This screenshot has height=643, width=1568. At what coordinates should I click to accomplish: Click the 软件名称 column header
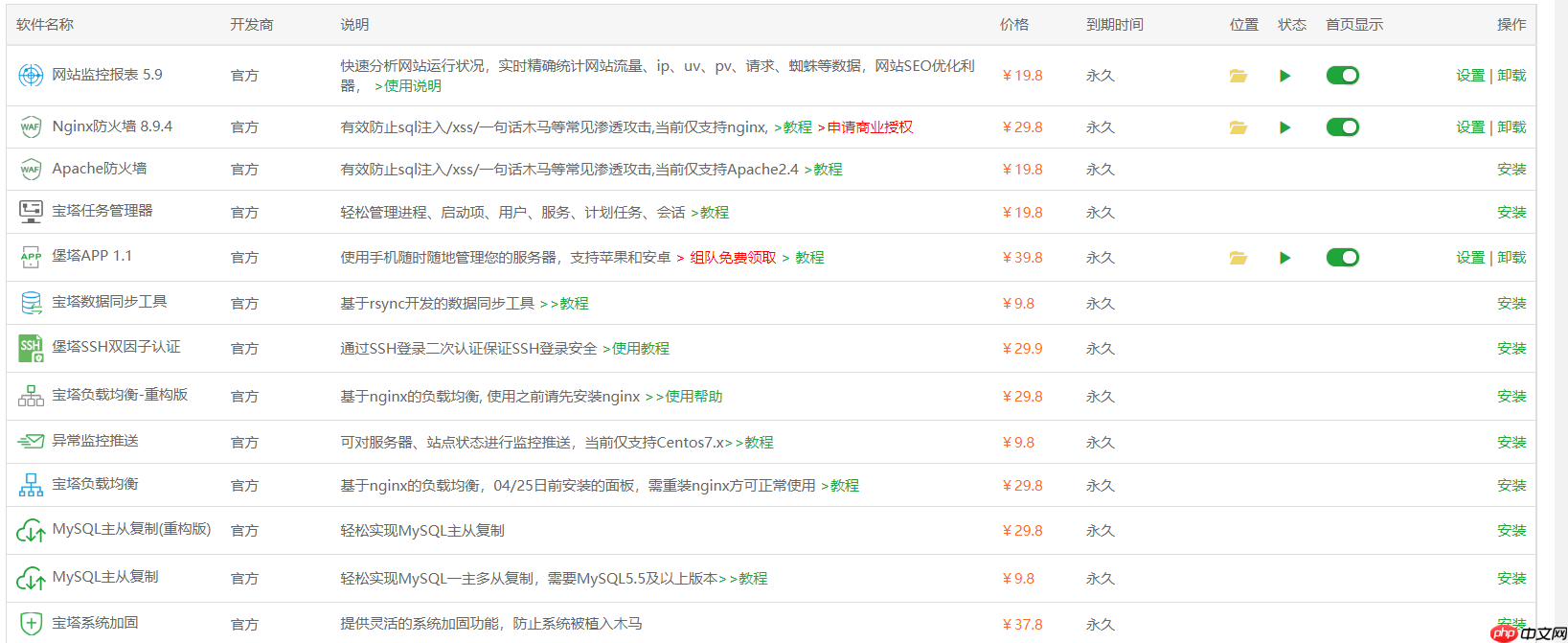tap(45, 25)
